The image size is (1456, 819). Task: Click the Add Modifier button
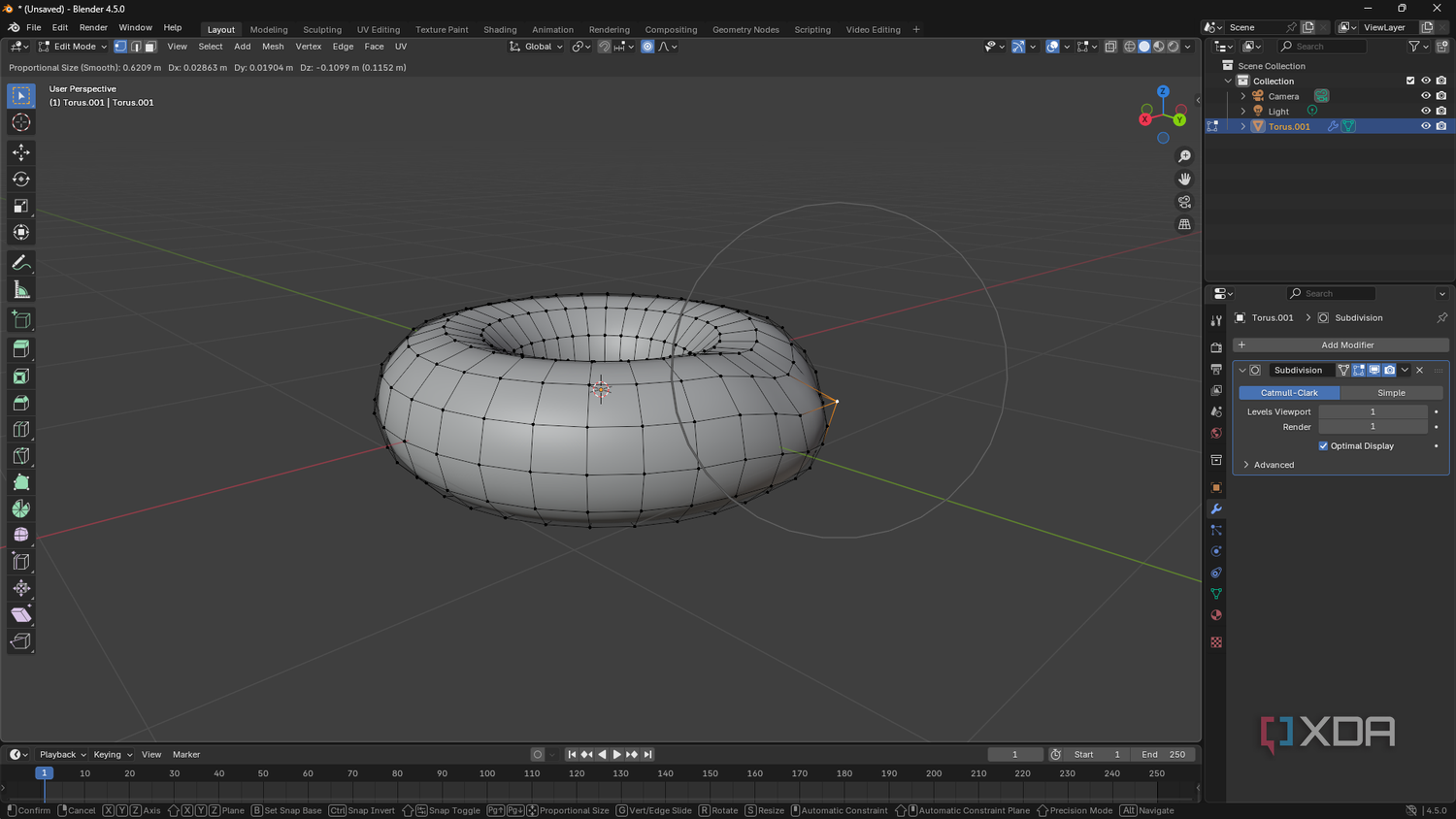[1340, 344]
